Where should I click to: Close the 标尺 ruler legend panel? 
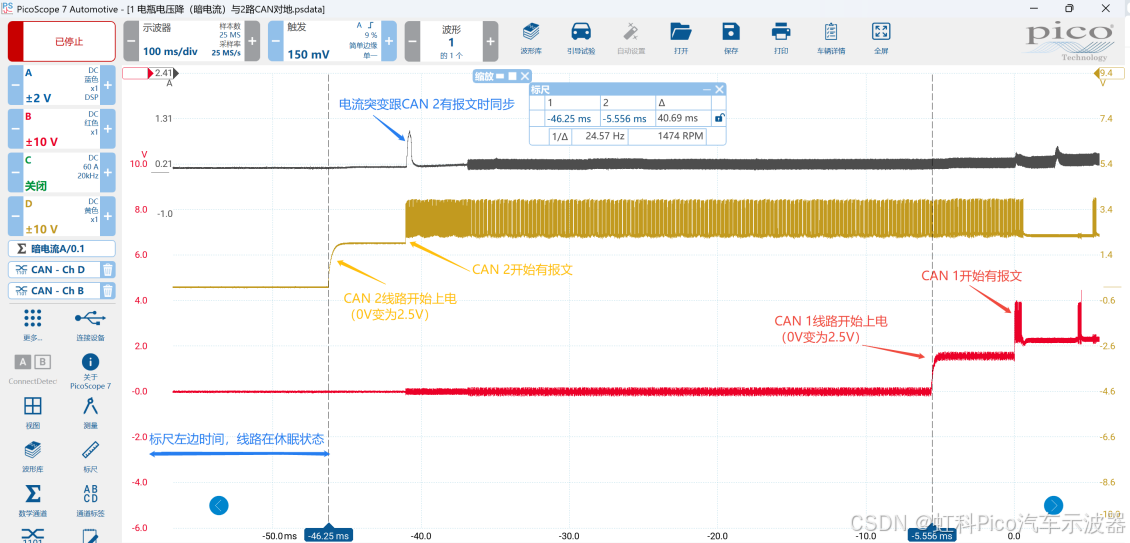coord(719,89)
